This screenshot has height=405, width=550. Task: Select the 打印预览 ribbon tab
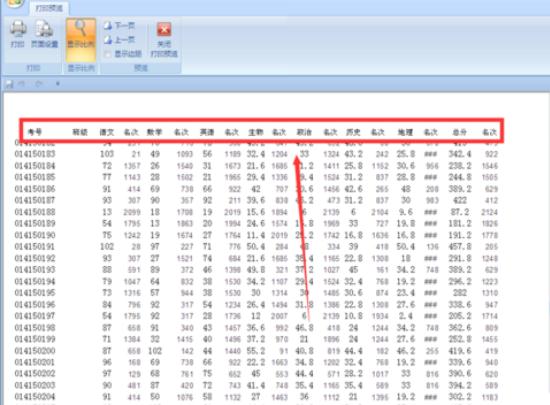(x=49, y=8)
